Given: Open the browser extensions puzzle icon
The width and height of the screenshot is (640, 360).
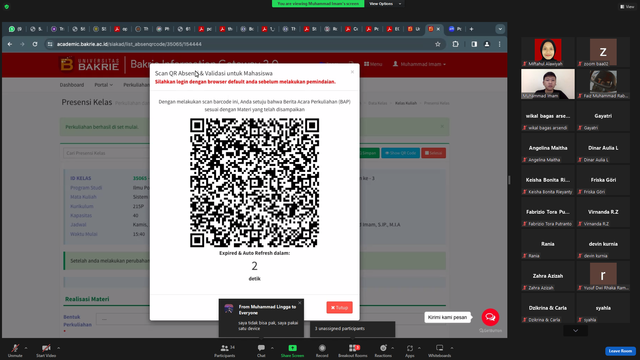Looking at the screenshot, I should coord(456,44).
